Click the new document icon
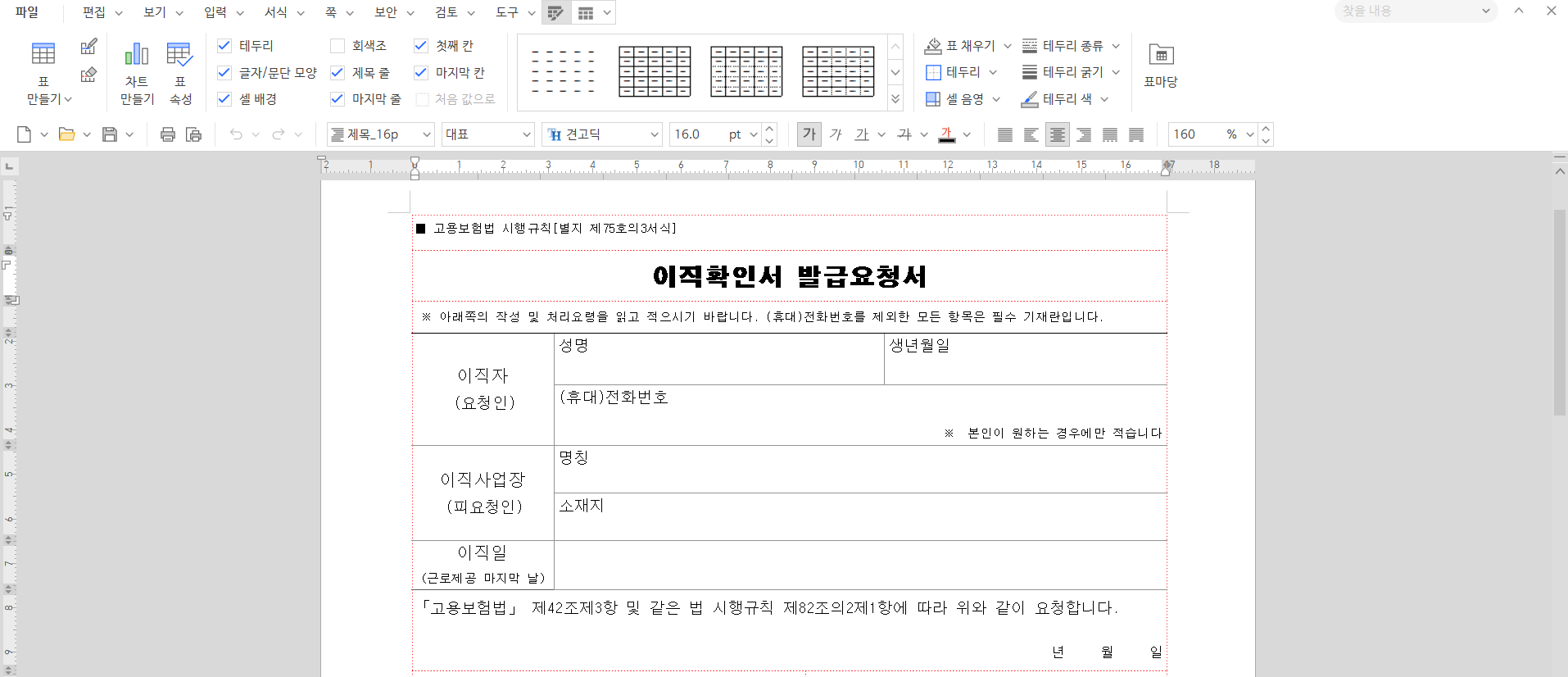Image resolution: width=1568 pixels, height=677 pixels. 24,134
